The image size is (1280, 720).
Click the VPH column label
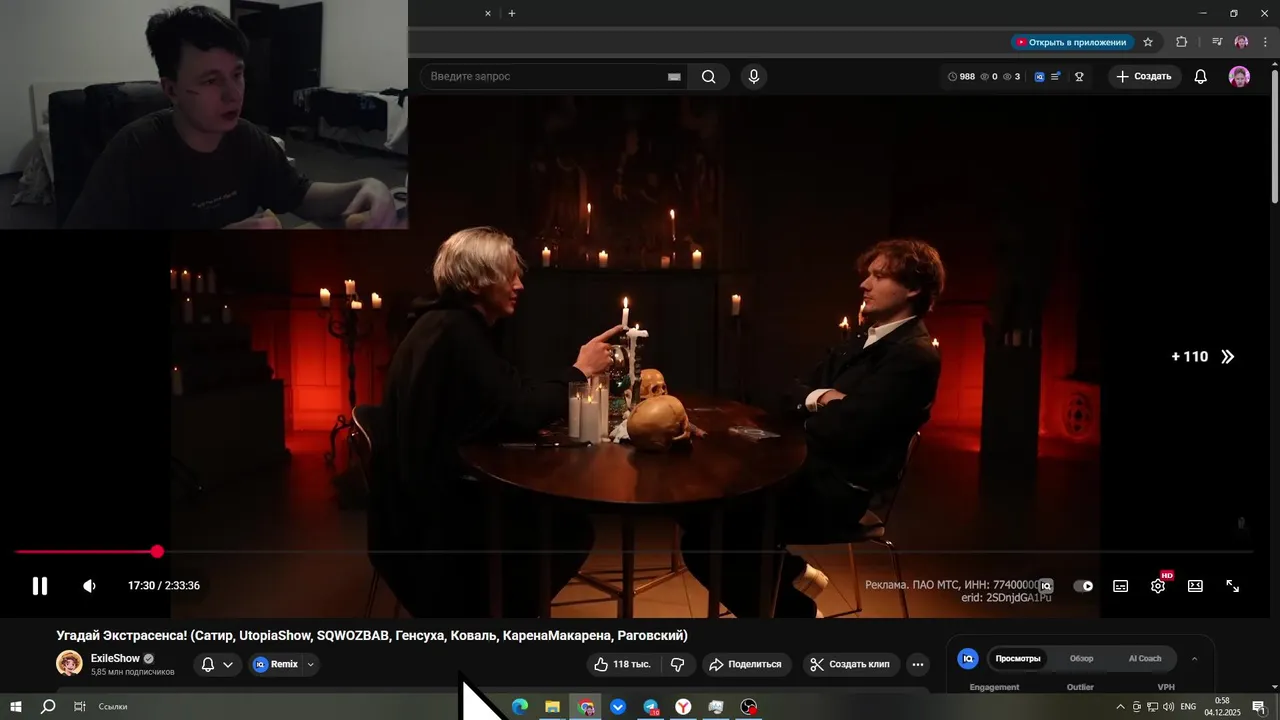1166,687
